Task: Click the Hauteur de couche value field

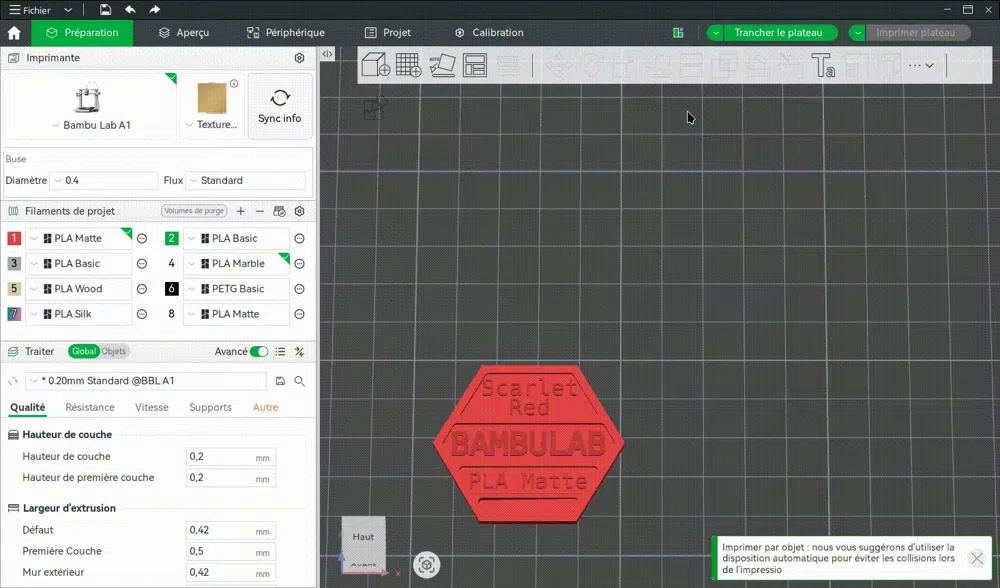Action: point(231,457)
